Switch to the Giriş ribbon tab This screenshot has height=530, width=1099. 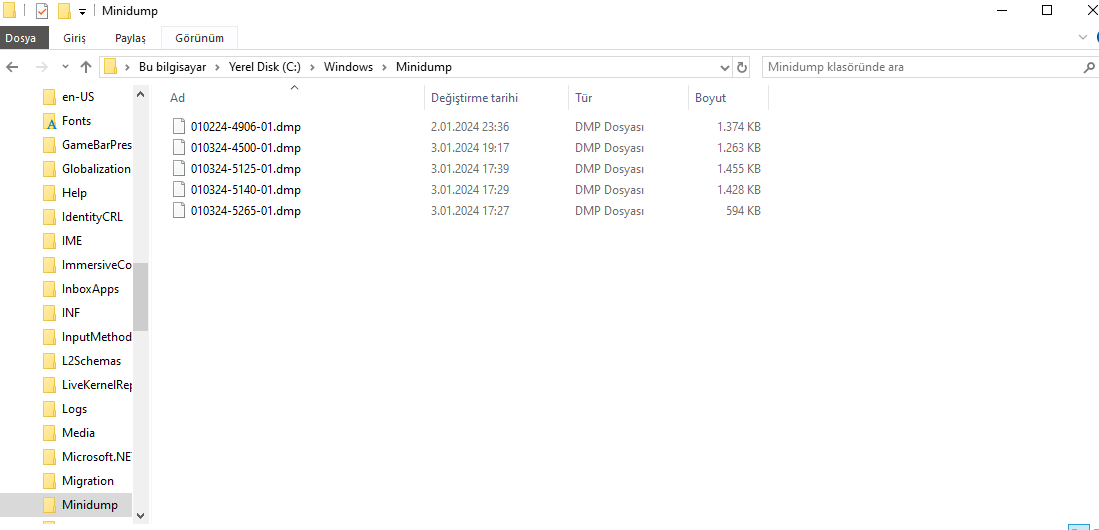tap(74, 38)
